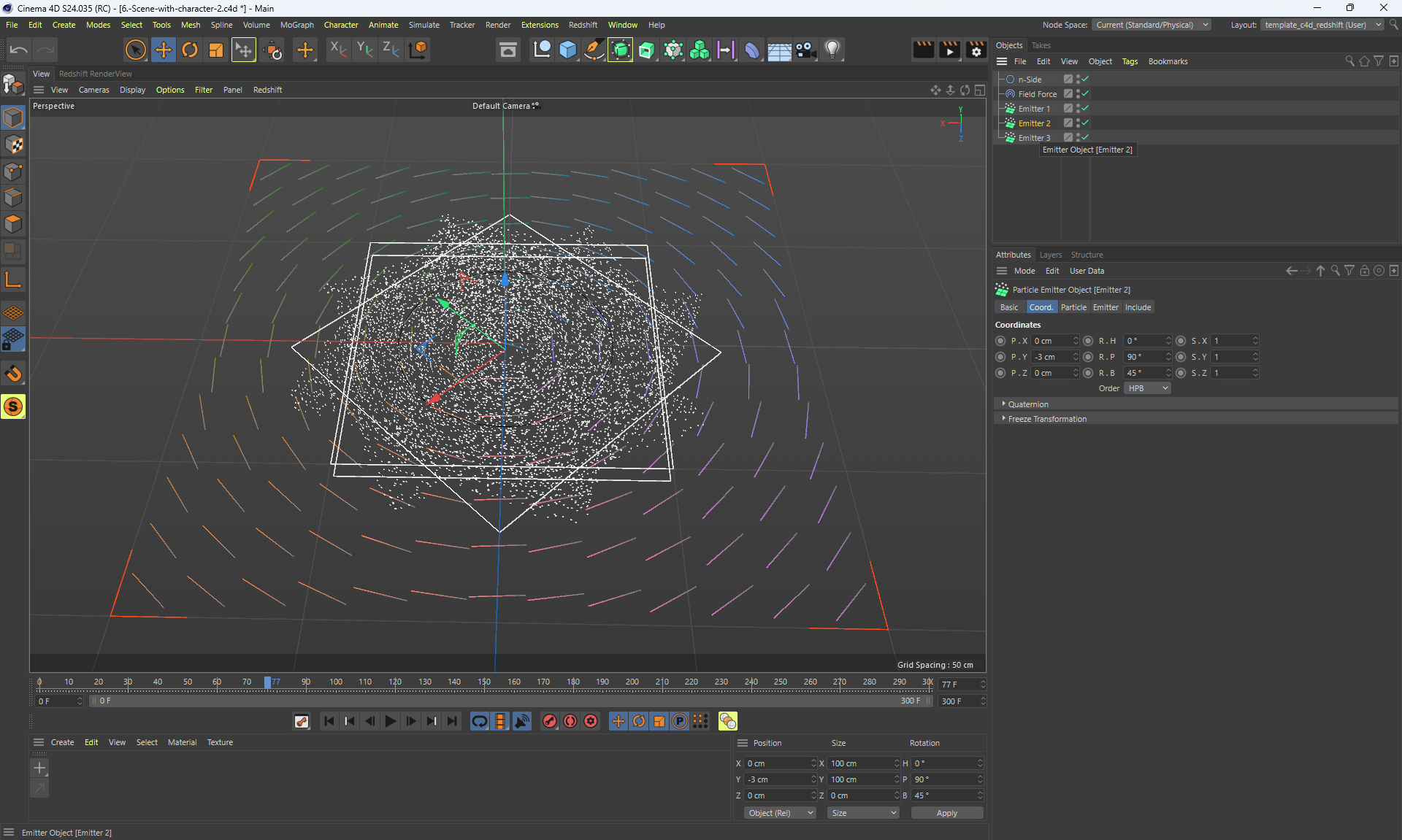Open the MoGraph menu
The height and width of the screenshot is (840, 1402).
(296, 25)
